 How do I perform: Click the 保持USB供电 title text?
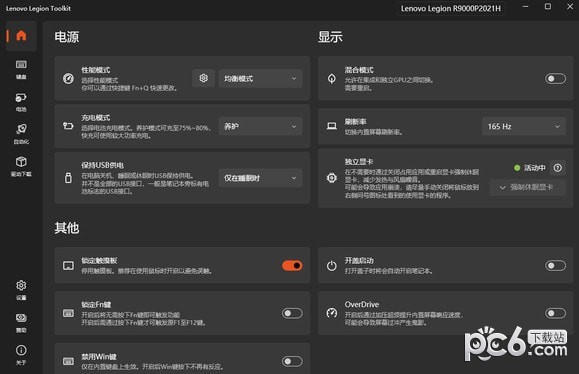pos(102,165)
